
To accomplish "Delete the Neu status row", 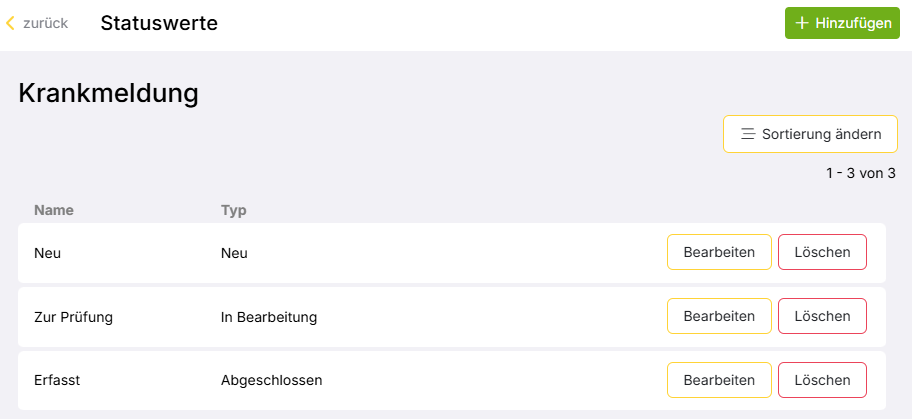I will [822, 252].
